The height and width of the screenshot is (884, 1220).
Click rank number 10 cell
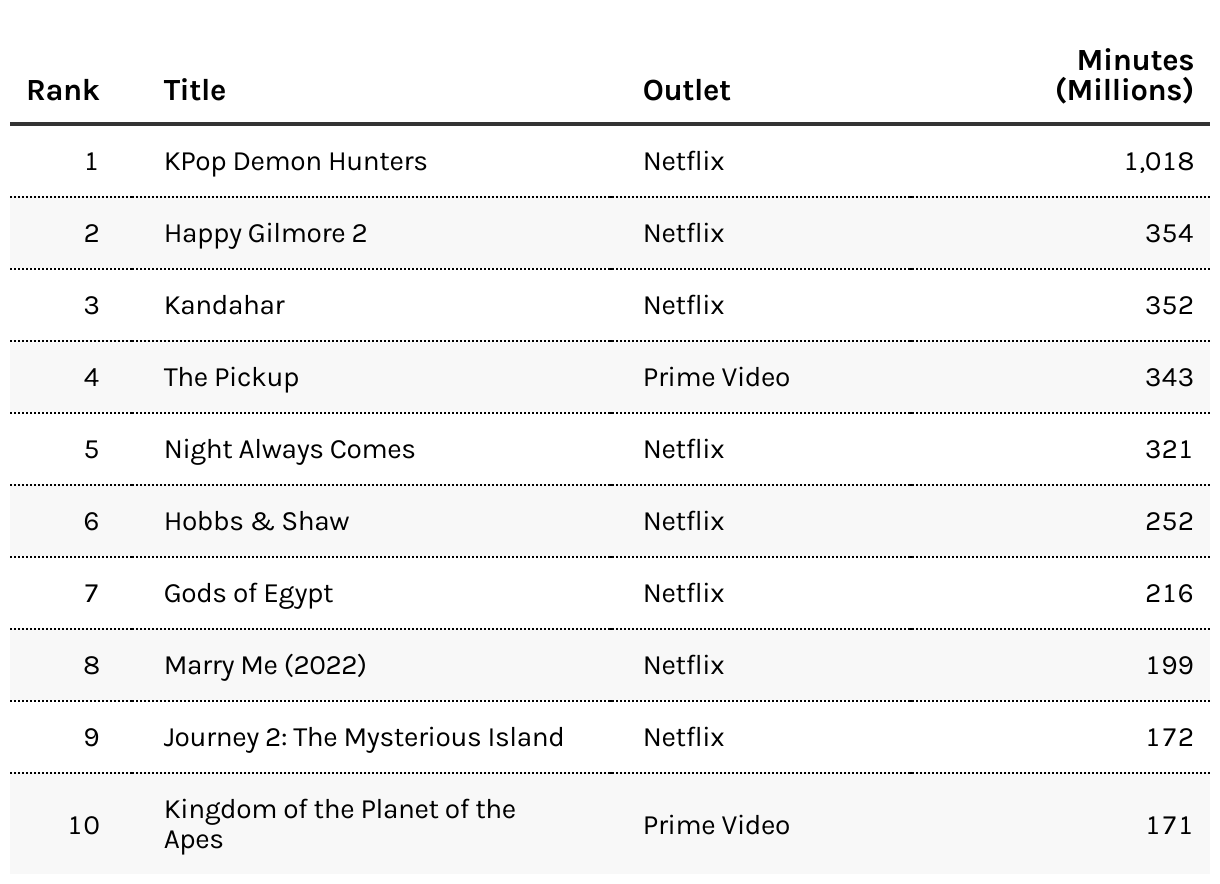pyautogui.click(x=84, y=825)
